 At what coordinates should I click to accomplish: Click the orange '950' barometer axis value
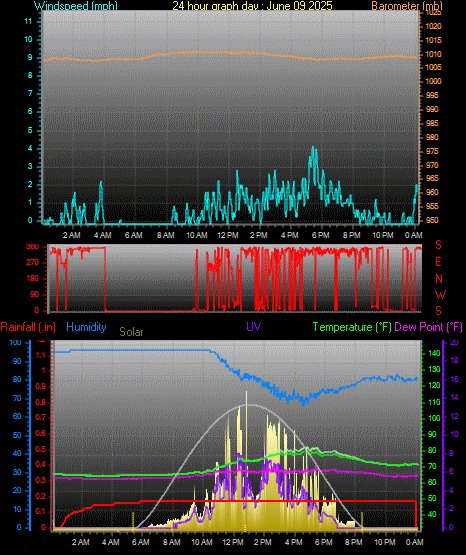click(x=432, y=220)
